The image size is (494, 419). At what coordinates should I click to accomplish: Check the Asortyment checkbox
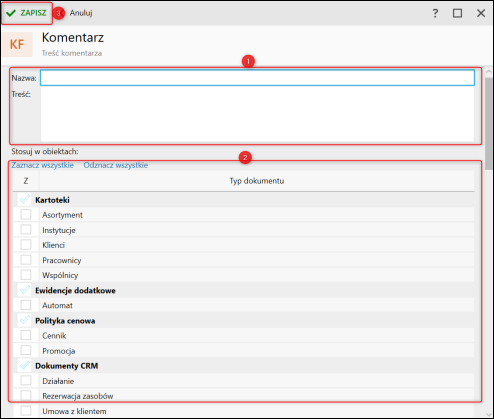[26, 214]
